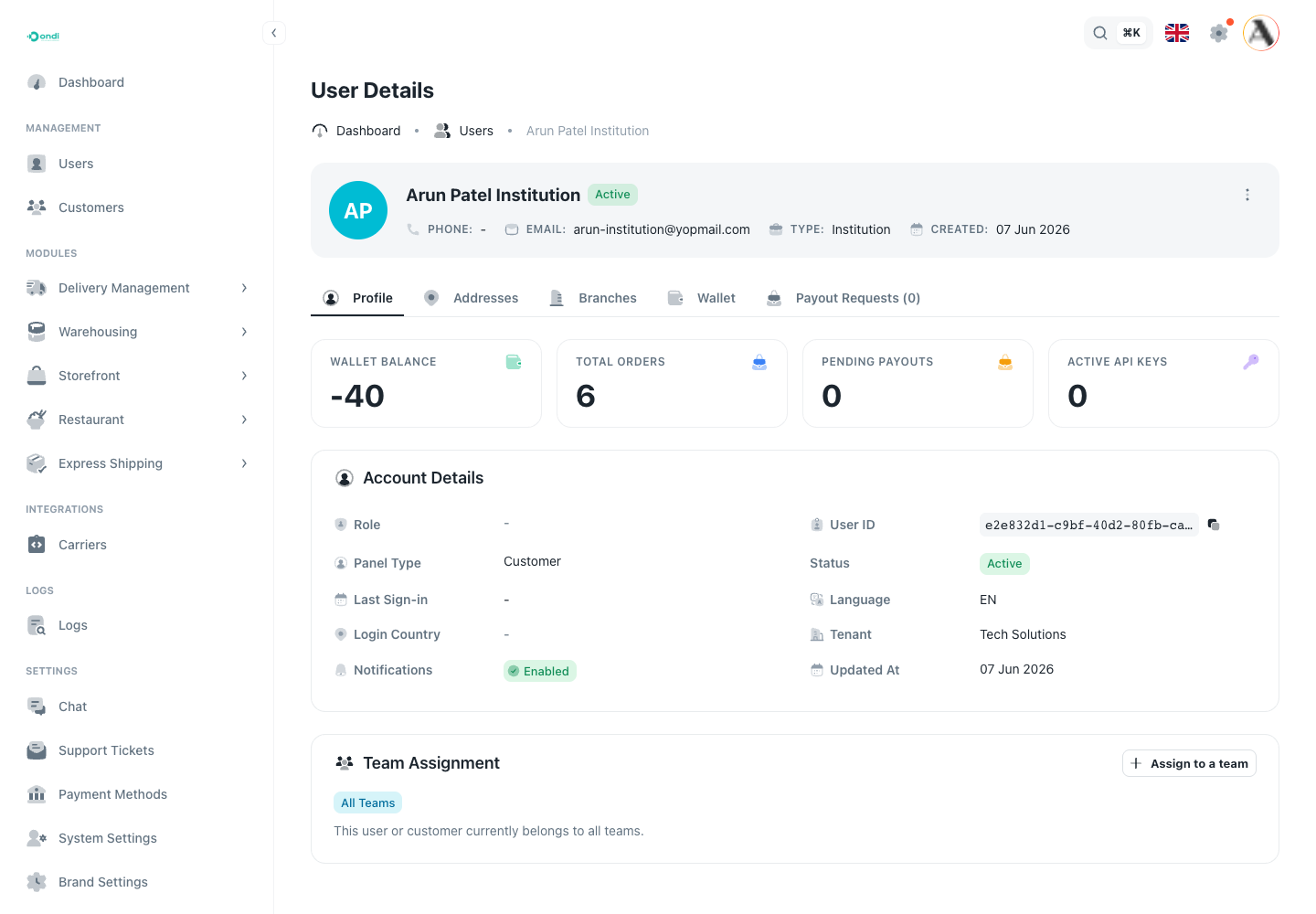
Task: Click the Total Orders value 6
Action: click(586, 396)
